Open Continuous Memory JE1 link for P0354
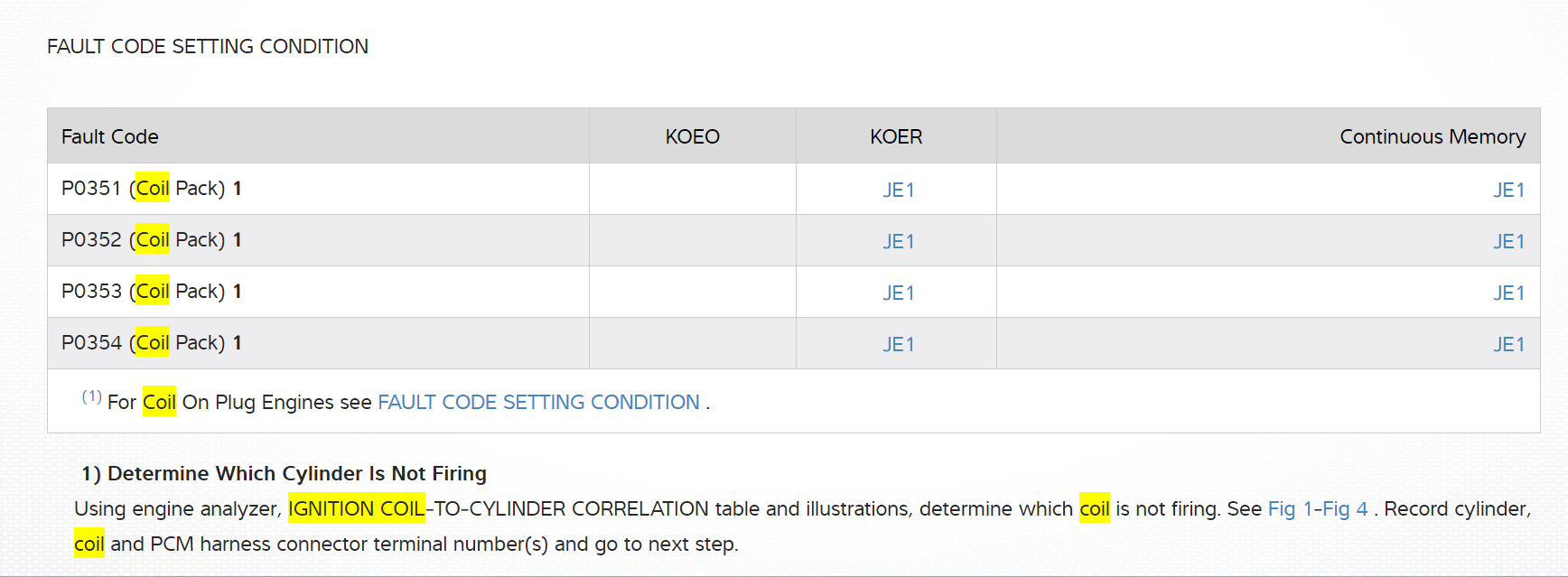The image size is (1568, 577). tap(1508, 344)
